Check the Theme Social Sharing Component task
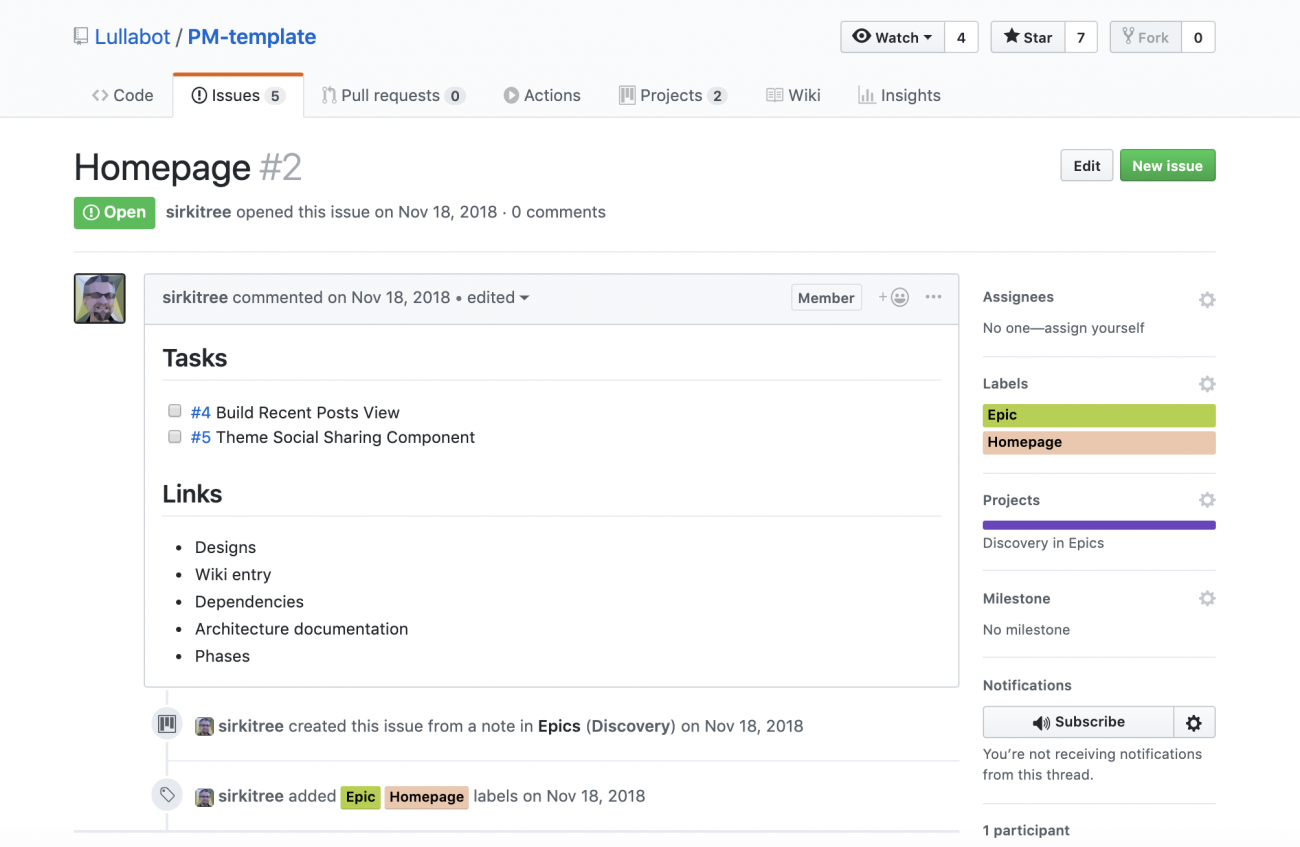This screenshot has width=1300, height=847. point(175,436)
